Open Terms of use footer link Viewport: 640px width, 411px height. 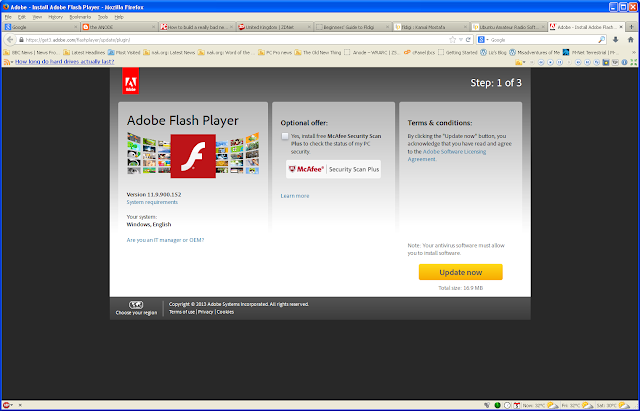click(182, 312)
